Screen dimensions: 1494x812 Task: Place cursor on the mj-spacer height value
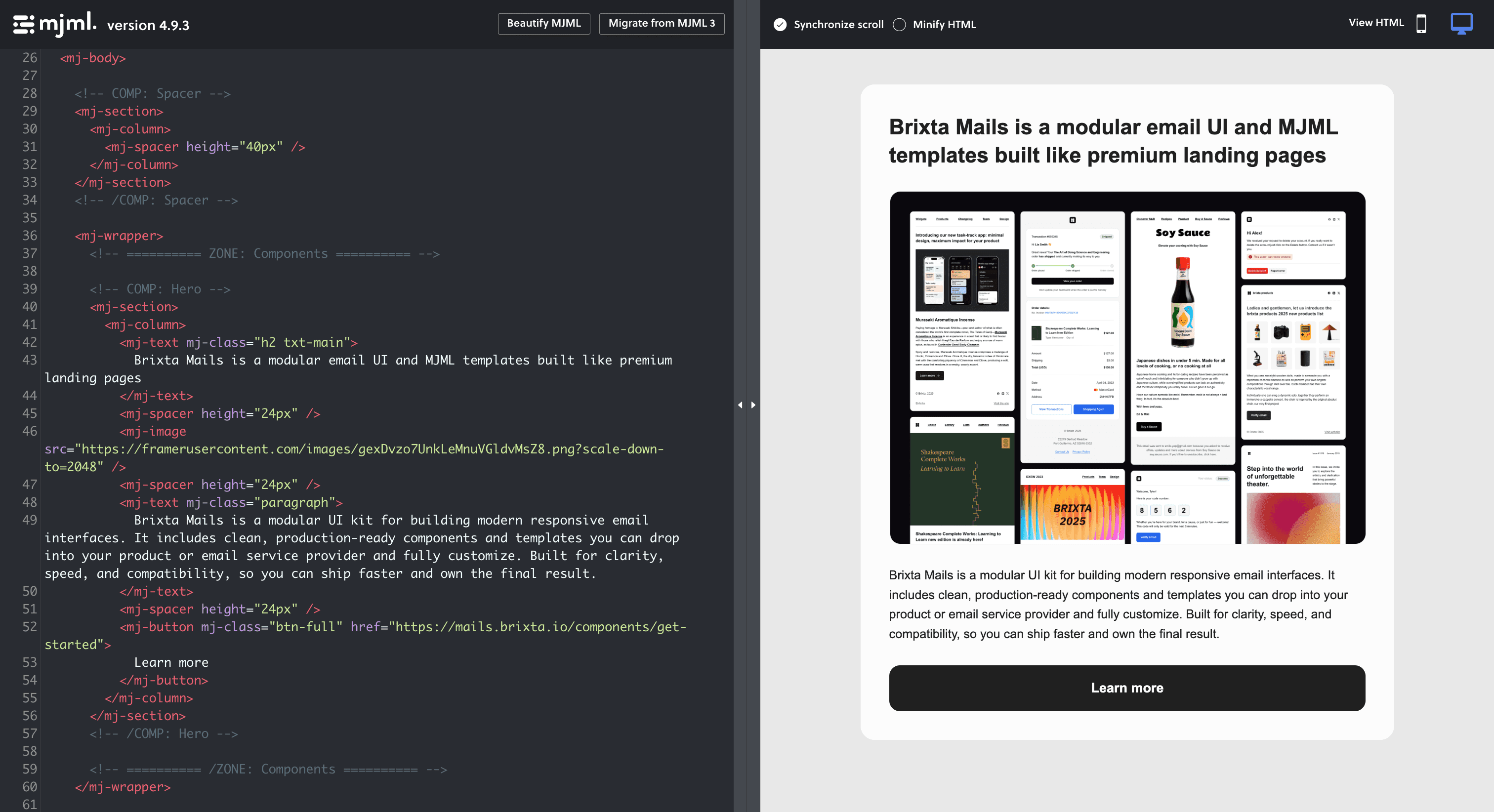point(262,147)
